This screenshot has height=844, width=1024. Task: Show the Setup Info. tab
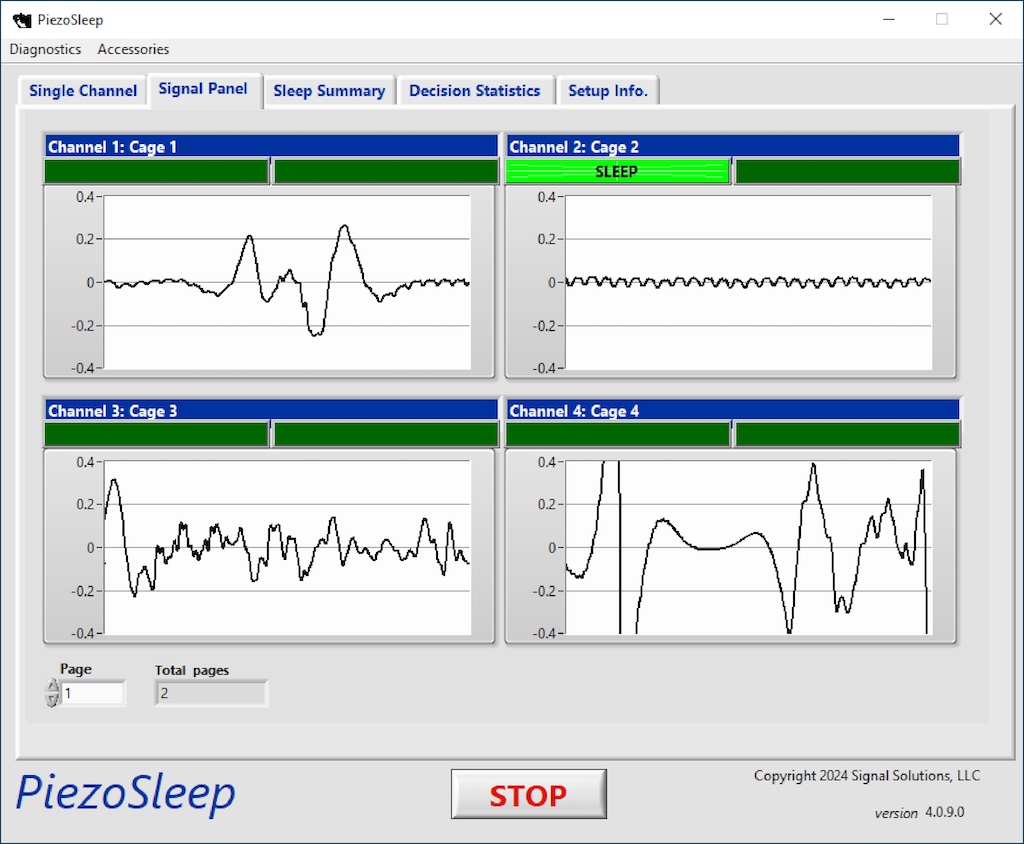pos(608,91)
